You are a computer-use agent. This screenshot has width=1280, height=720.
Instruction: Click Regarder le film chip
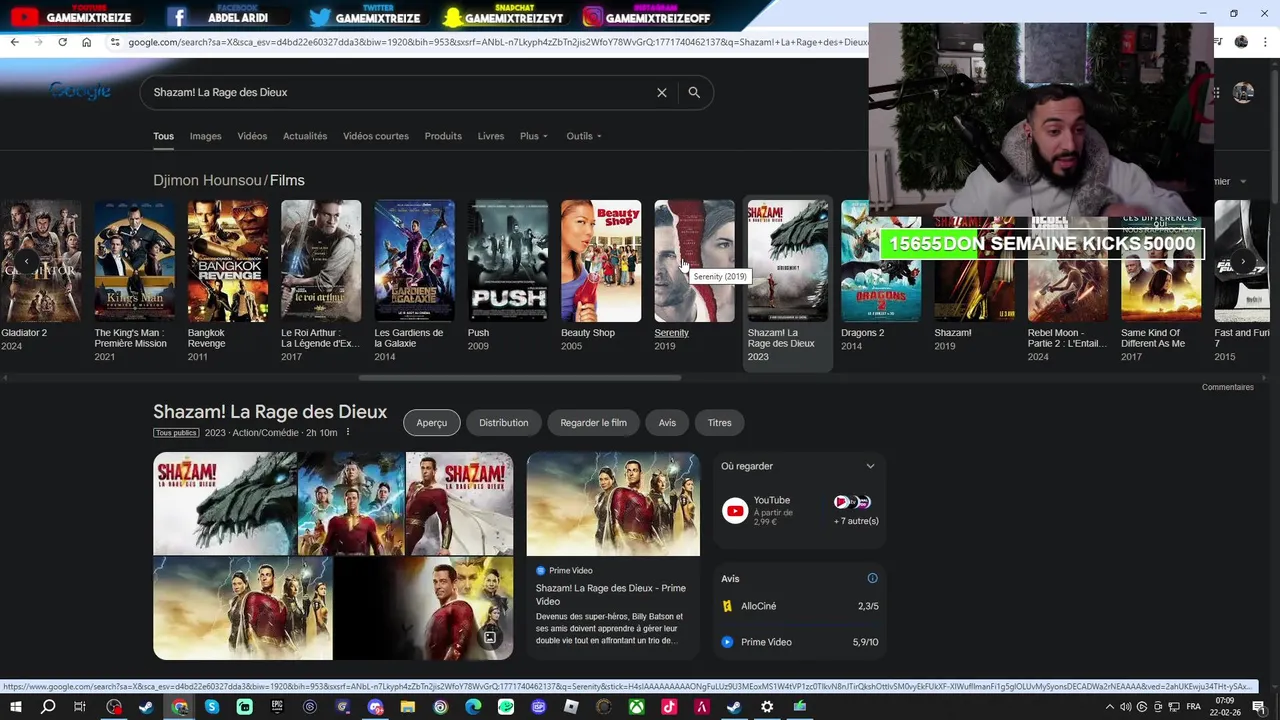(x=593, y=423)
